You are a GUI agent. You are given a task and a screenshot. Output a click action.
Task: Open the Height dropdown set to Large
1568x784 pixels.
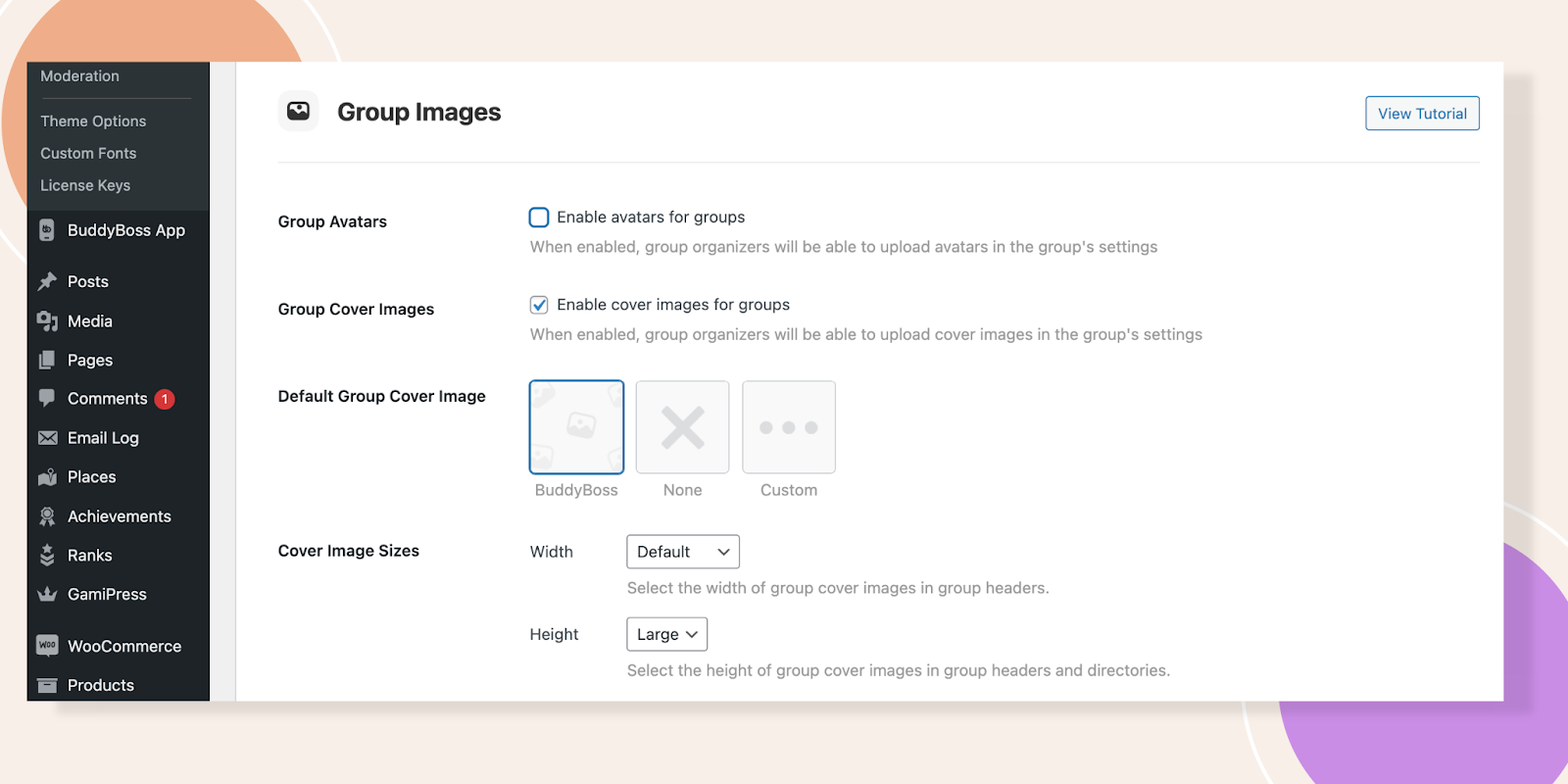[x=666, y=634]
